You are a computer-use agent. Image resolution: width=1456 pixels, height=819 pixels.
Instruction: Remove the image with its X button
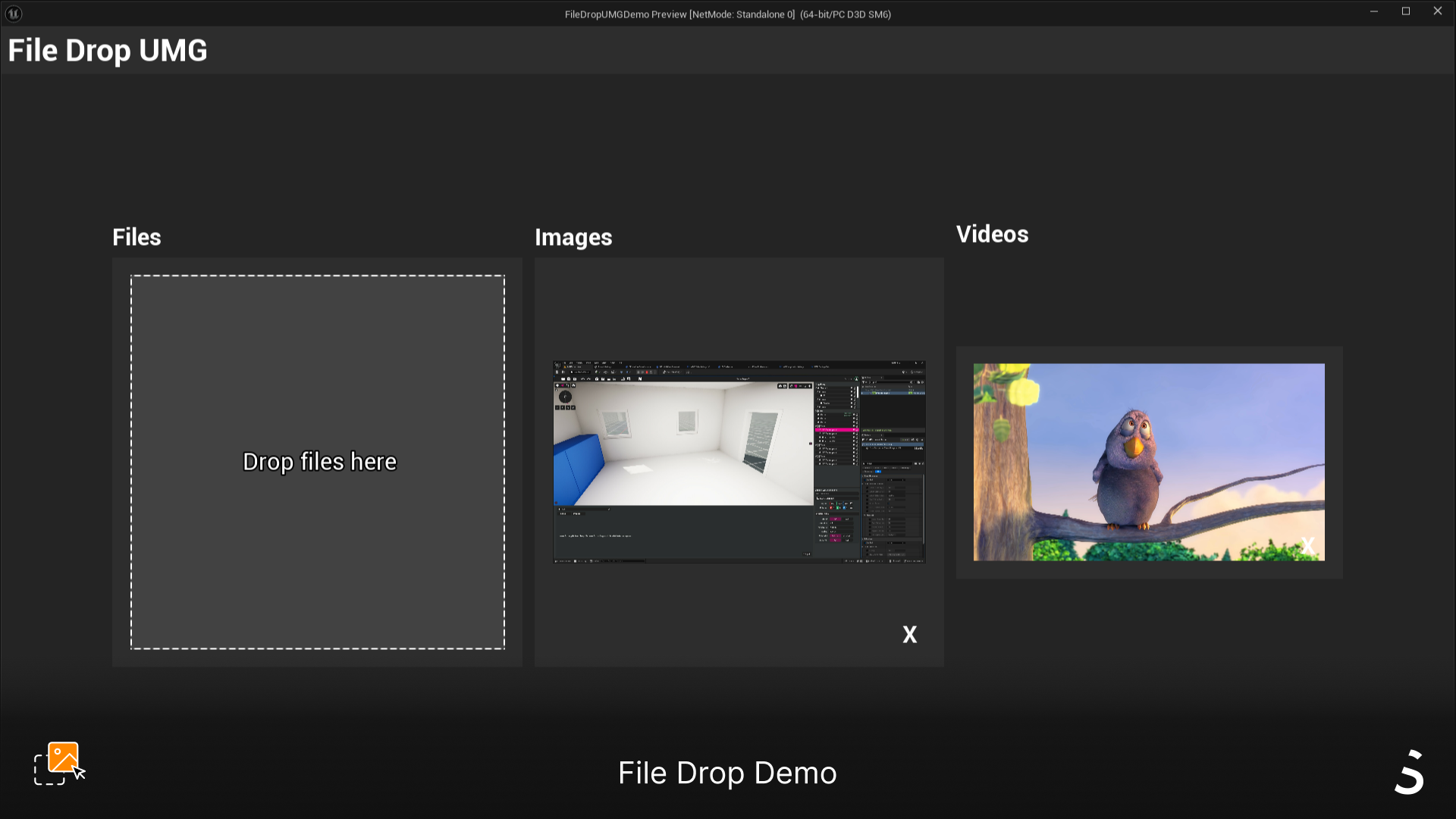[x=910, y=635]
